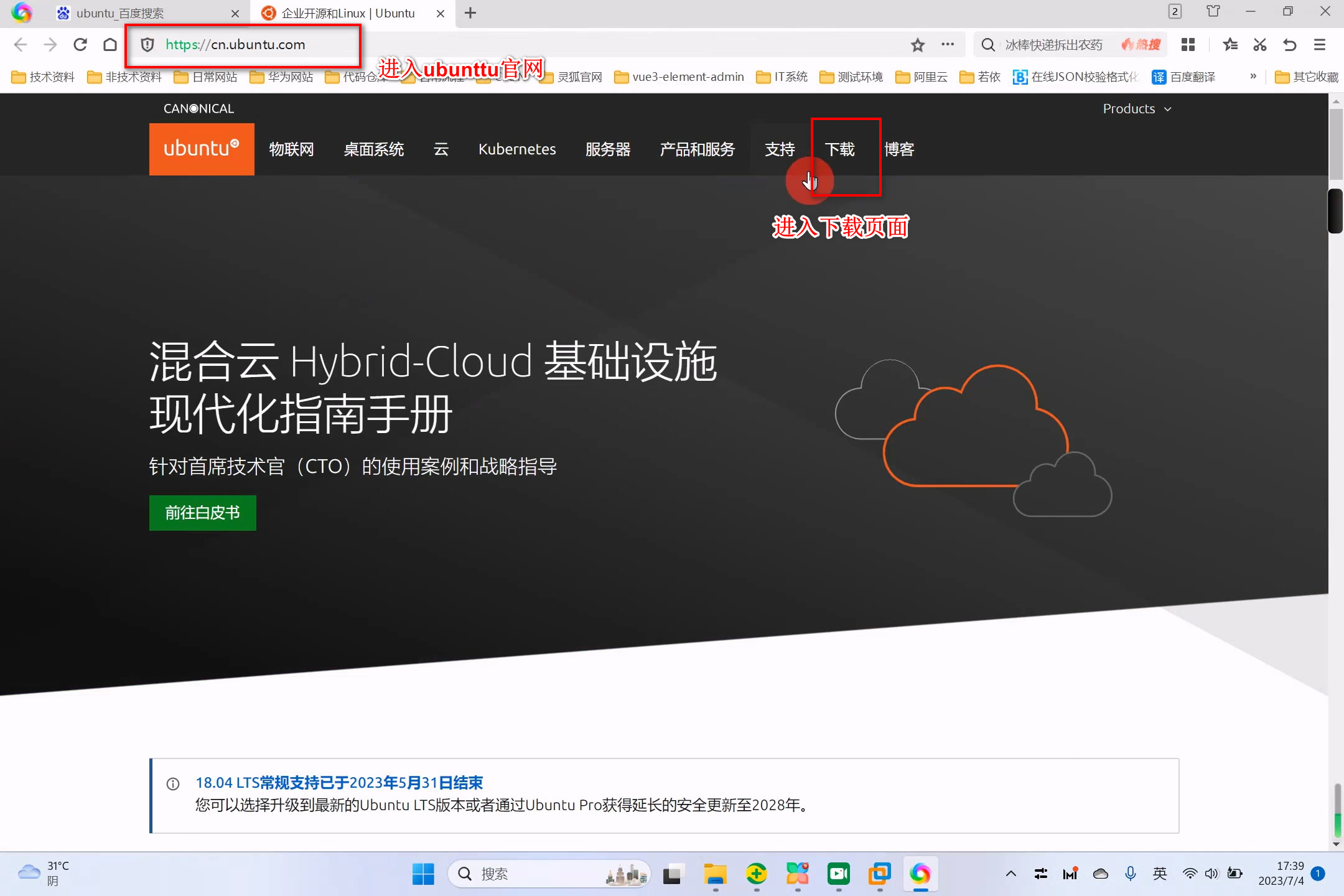1344x896 pixels.
Task: Open the 18.04 LTS support ended link
Action: point(339,783)
